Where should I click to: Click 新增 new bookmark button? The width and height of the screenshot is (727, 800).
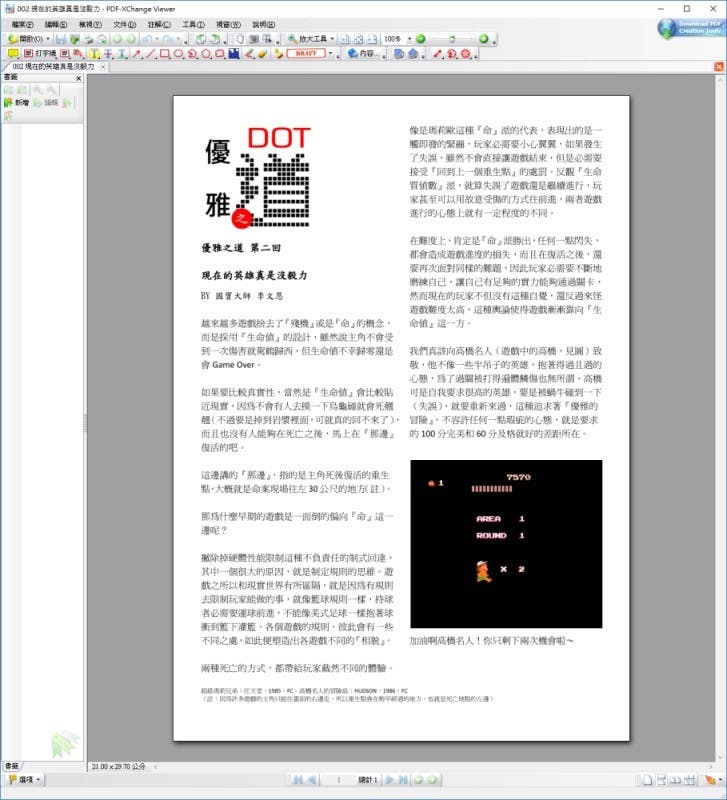point(16,103)
